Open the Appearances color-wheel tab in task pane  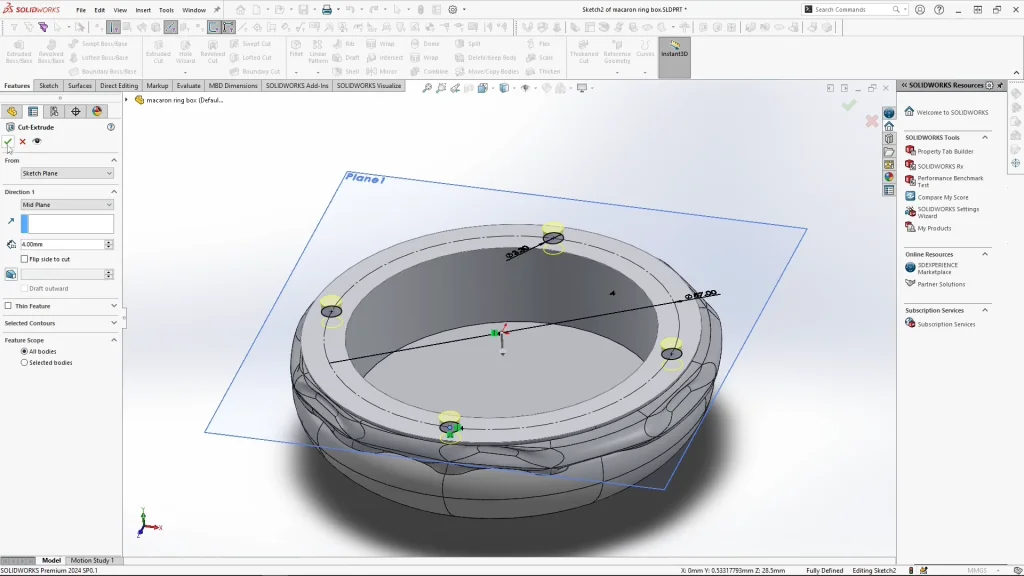[889, 177]
